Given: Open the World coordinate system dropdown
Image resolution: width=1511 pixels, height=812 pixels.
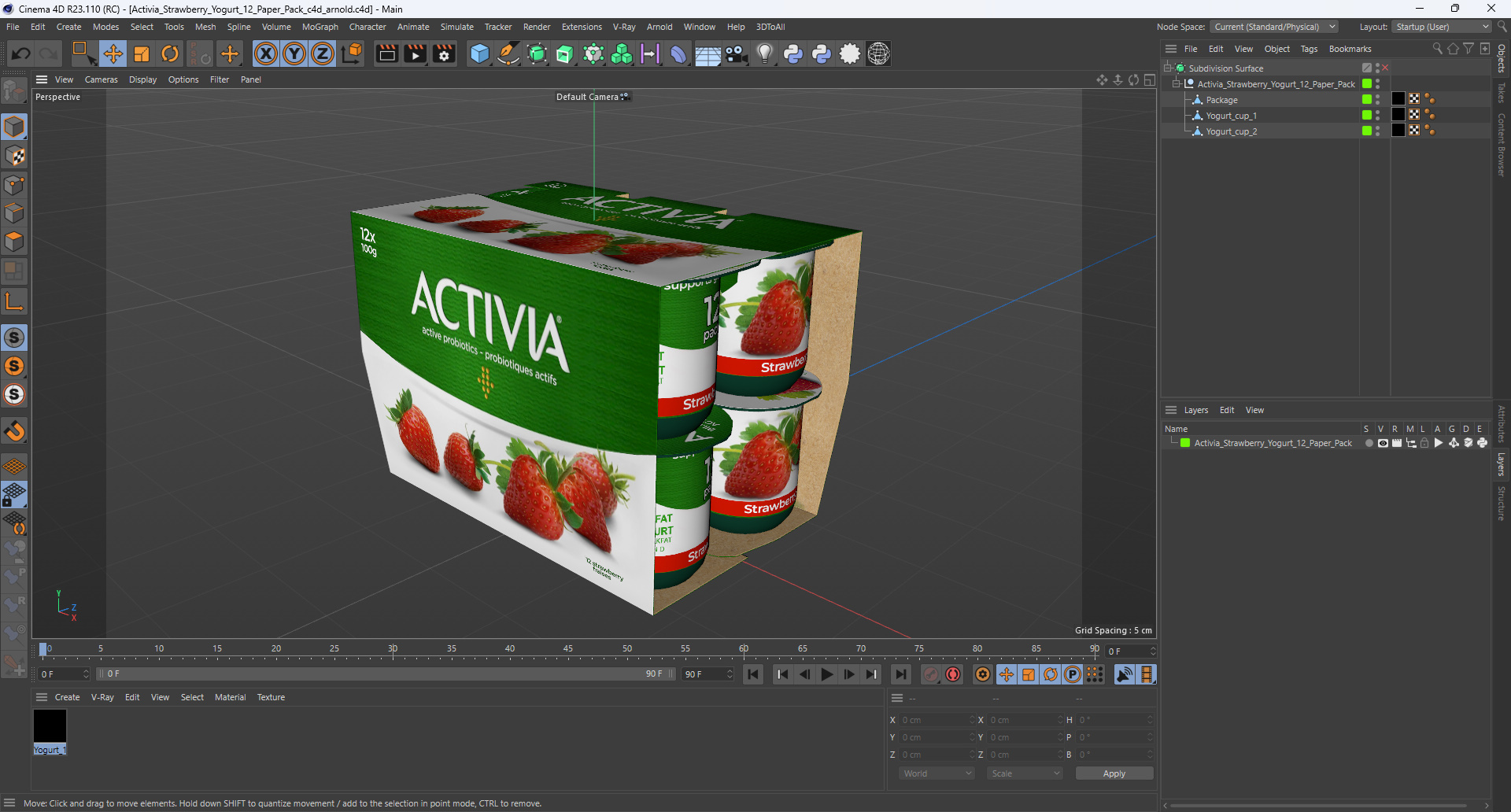Looking at the screenshot, I should click(x=937, y=773).
